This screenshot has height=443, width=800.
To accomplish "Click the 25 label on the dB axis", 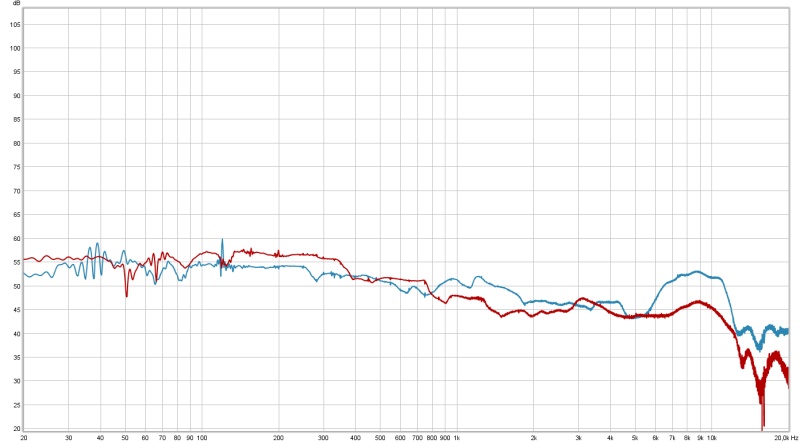I will [x=14, y=405].
